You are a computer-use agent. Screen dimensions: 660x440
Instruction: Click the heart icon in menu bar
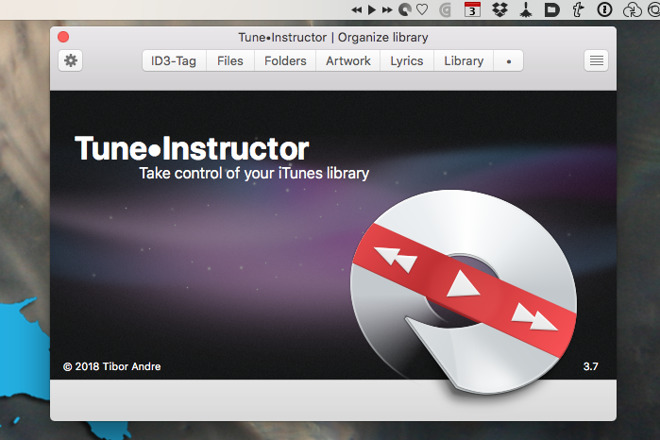[x=422, y=10]
